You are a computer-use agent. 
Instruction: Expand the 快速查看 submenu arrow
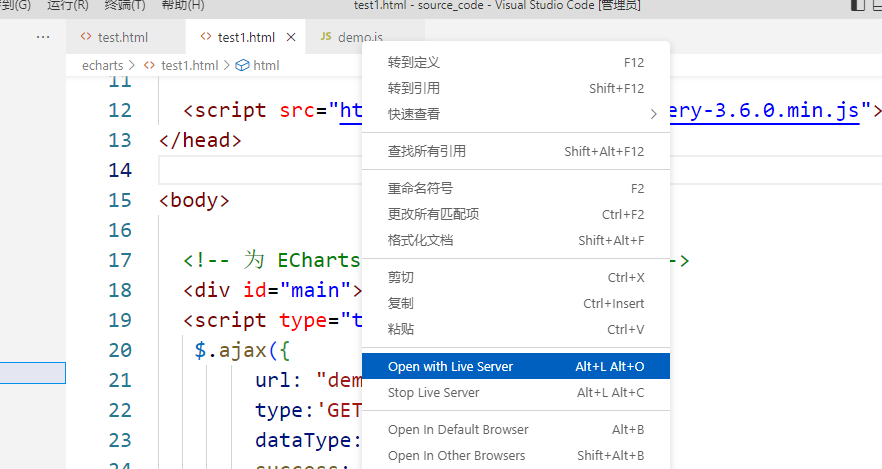(x=653, y=114)
